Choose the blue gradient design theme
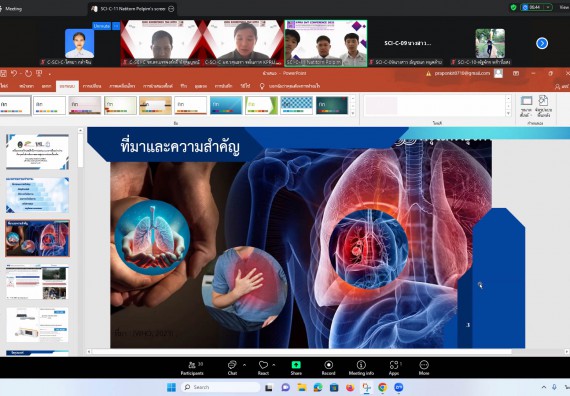The height and width of the screenshot is (396, 570). [226, 105]
